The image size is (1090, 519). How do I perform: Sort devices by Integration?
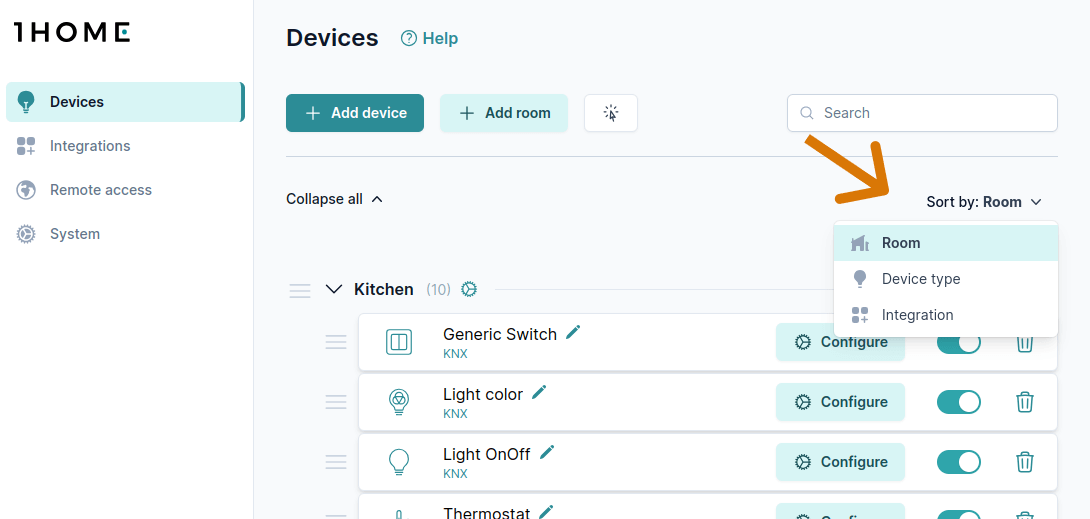pos(917,315)
